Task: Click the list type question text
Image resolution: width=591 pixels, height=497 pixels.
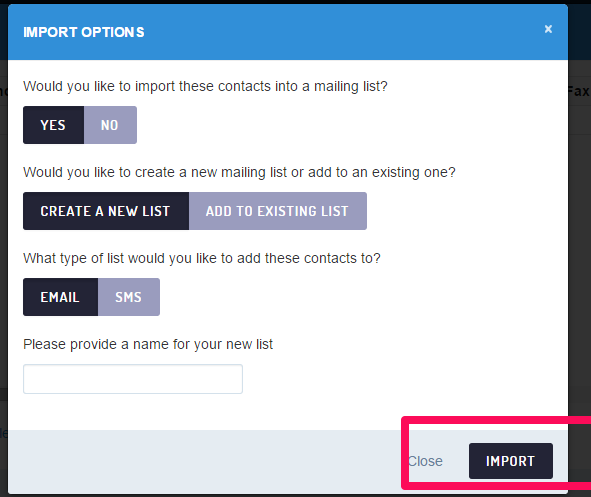Action: pos(202,258)
